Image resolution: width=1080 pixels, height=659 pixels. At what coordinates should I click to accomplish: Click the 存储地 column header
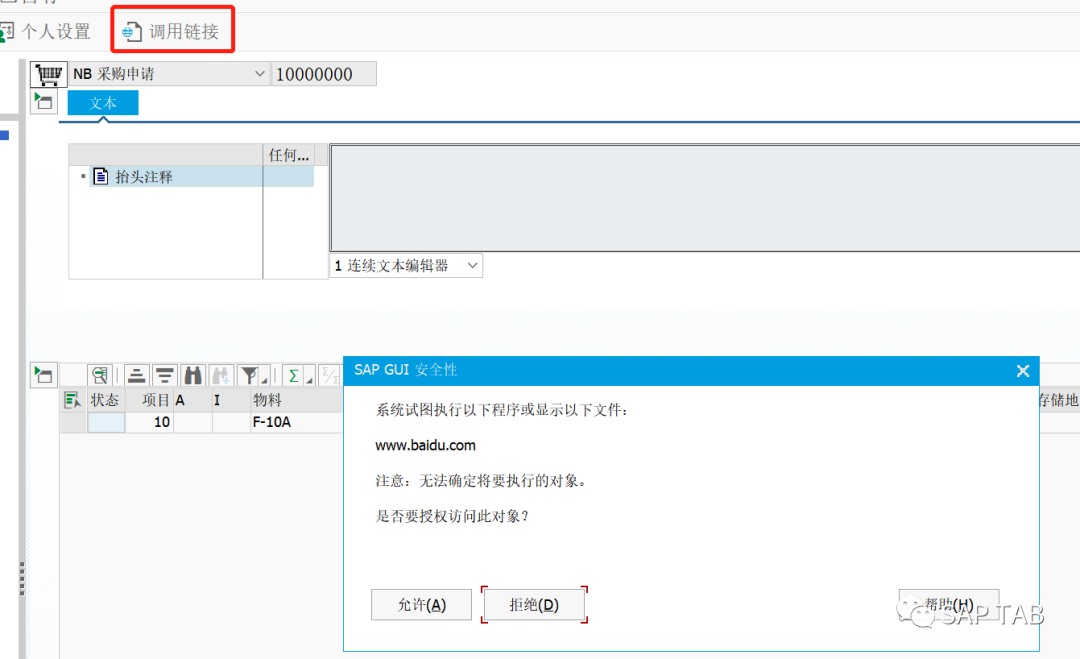1059,400
